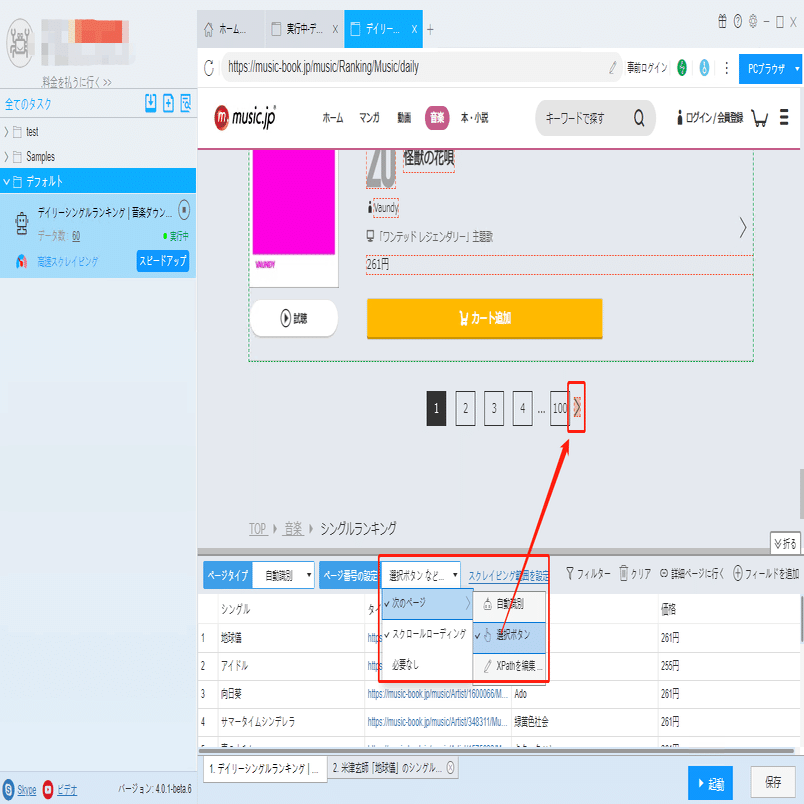Switch to the 実行中 tab

coord(304,29)
